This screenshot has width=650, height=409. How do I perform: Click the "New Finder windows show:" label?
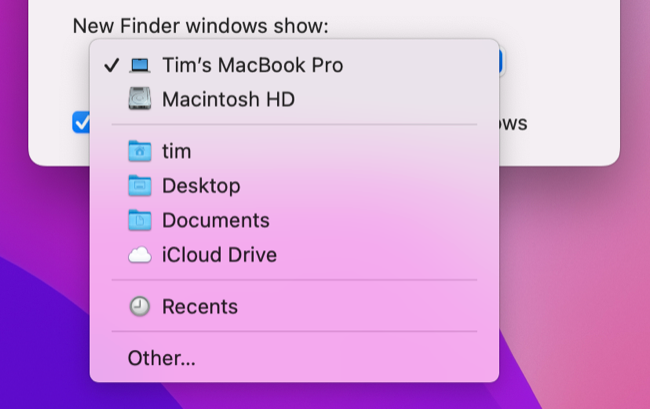tap(200, 26)
